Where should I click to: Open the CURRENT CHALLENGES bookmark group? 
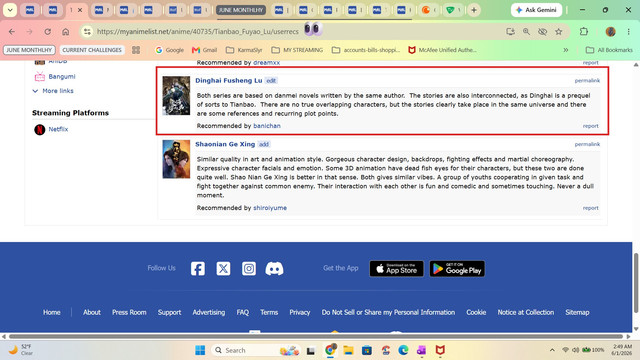[92, 50]
